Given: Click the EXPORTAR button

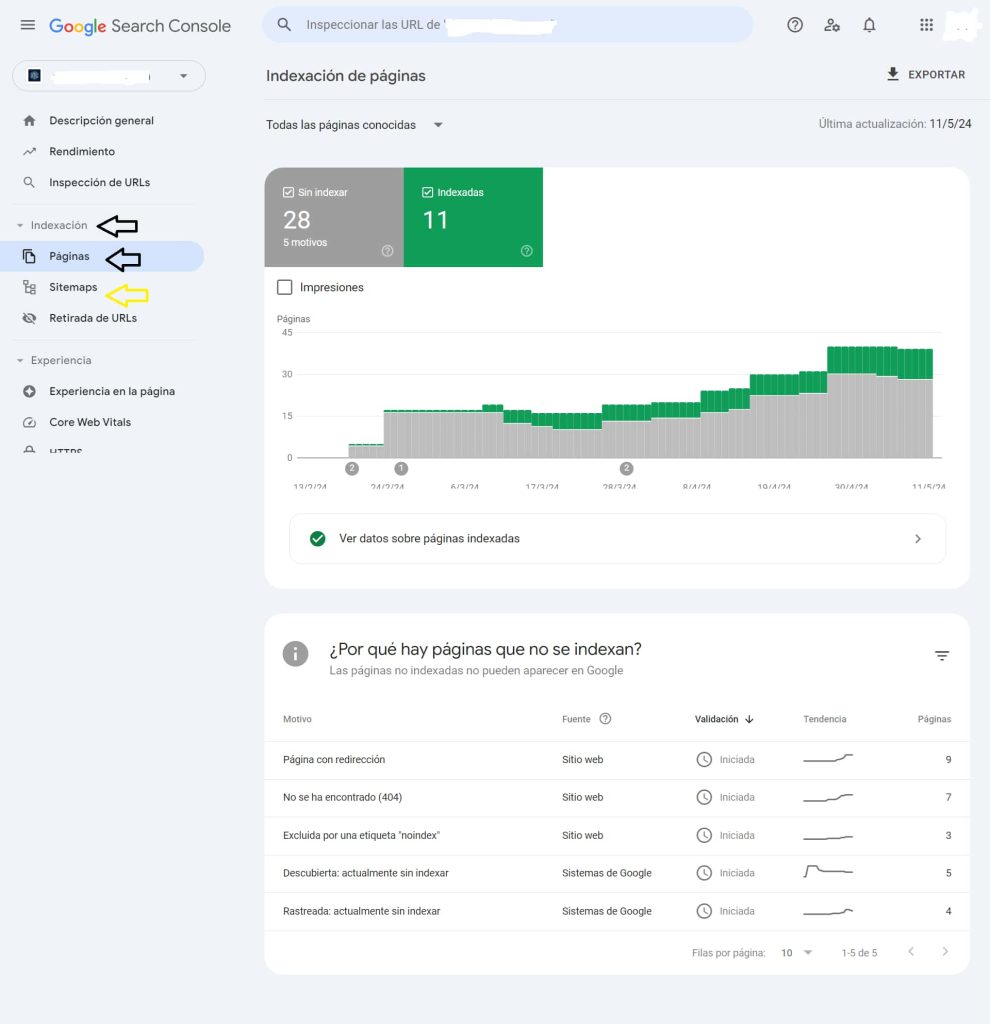Looking at the screenshot, I should pyautogui.click(x=925, y=74).
